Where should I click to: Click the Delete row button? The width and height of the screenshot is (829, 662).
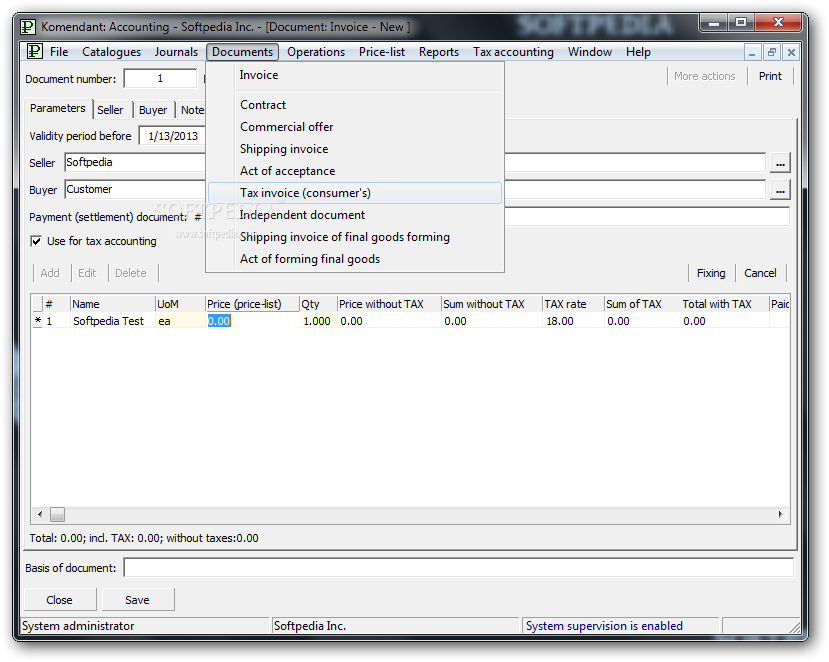131,273
